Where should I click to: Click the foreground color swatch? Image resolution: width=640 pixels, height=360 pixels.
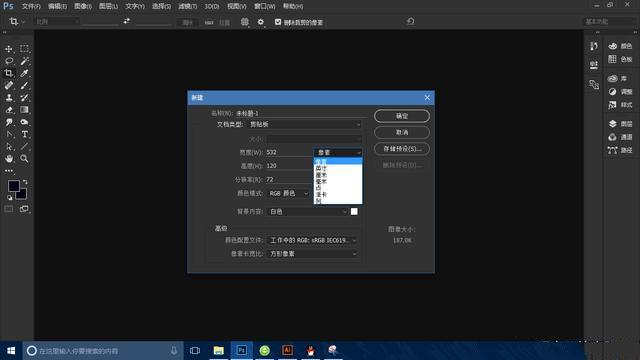[14, 186]
